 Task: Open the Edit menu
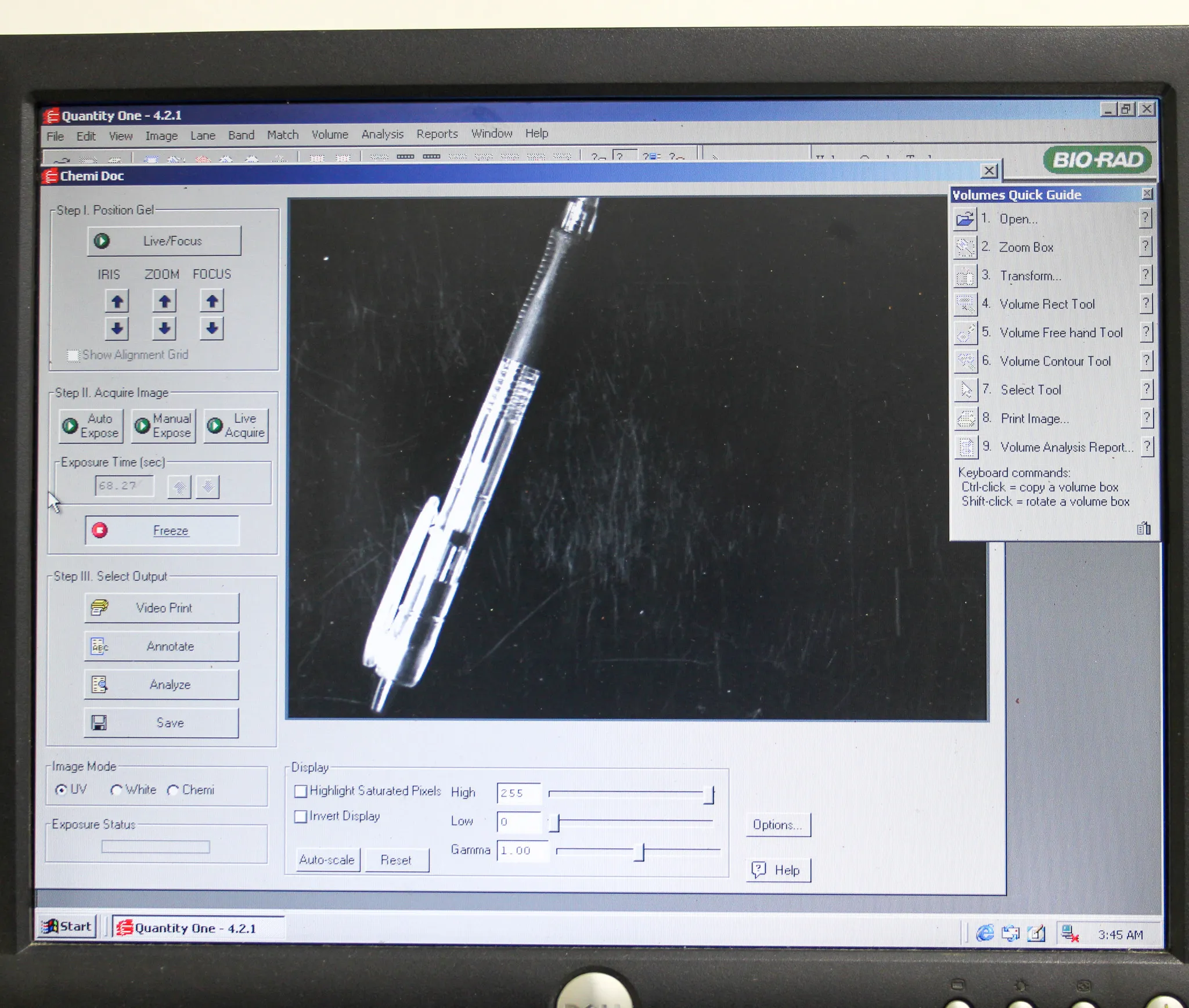coord(86,136)
